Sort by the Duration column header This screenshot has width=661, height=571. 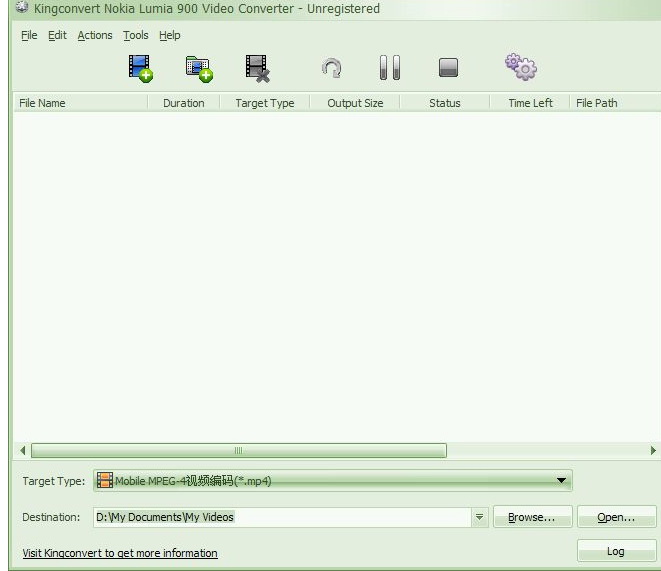click(x=184, y=103)
